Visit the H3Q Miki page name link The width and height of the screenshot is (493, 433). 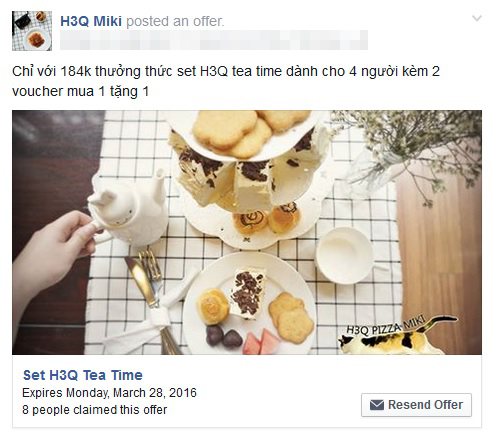pos(91,21)
